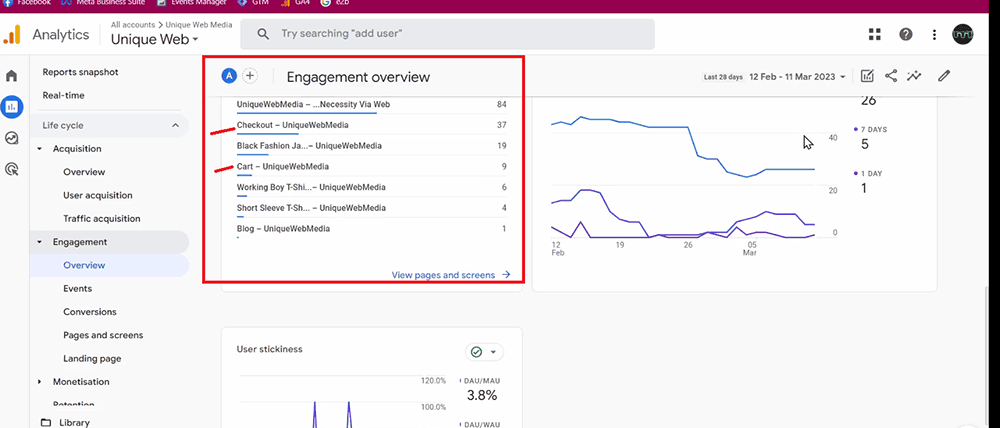
Task: Open the Explore icon in left rail
Action: click(12, 138)
